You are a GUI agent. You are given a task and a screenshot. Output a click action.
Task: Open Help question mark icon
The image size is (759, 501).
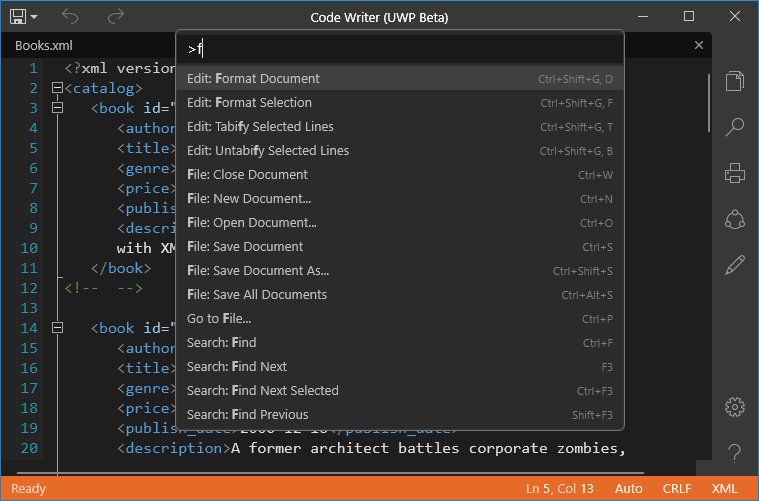click(x=734, y=453)
